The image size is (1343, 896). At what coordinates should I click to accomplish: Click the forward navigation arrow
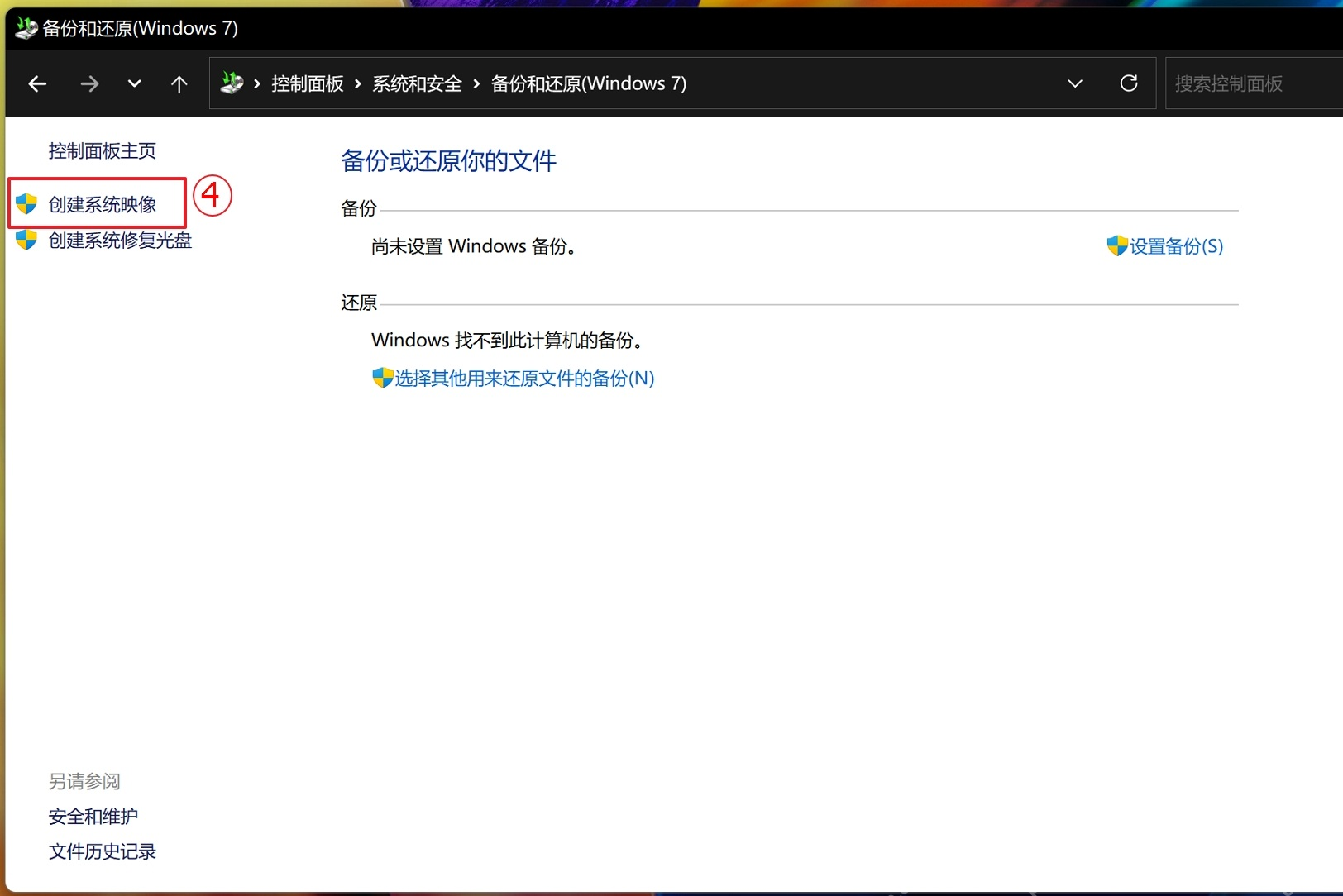click(88, 83)
